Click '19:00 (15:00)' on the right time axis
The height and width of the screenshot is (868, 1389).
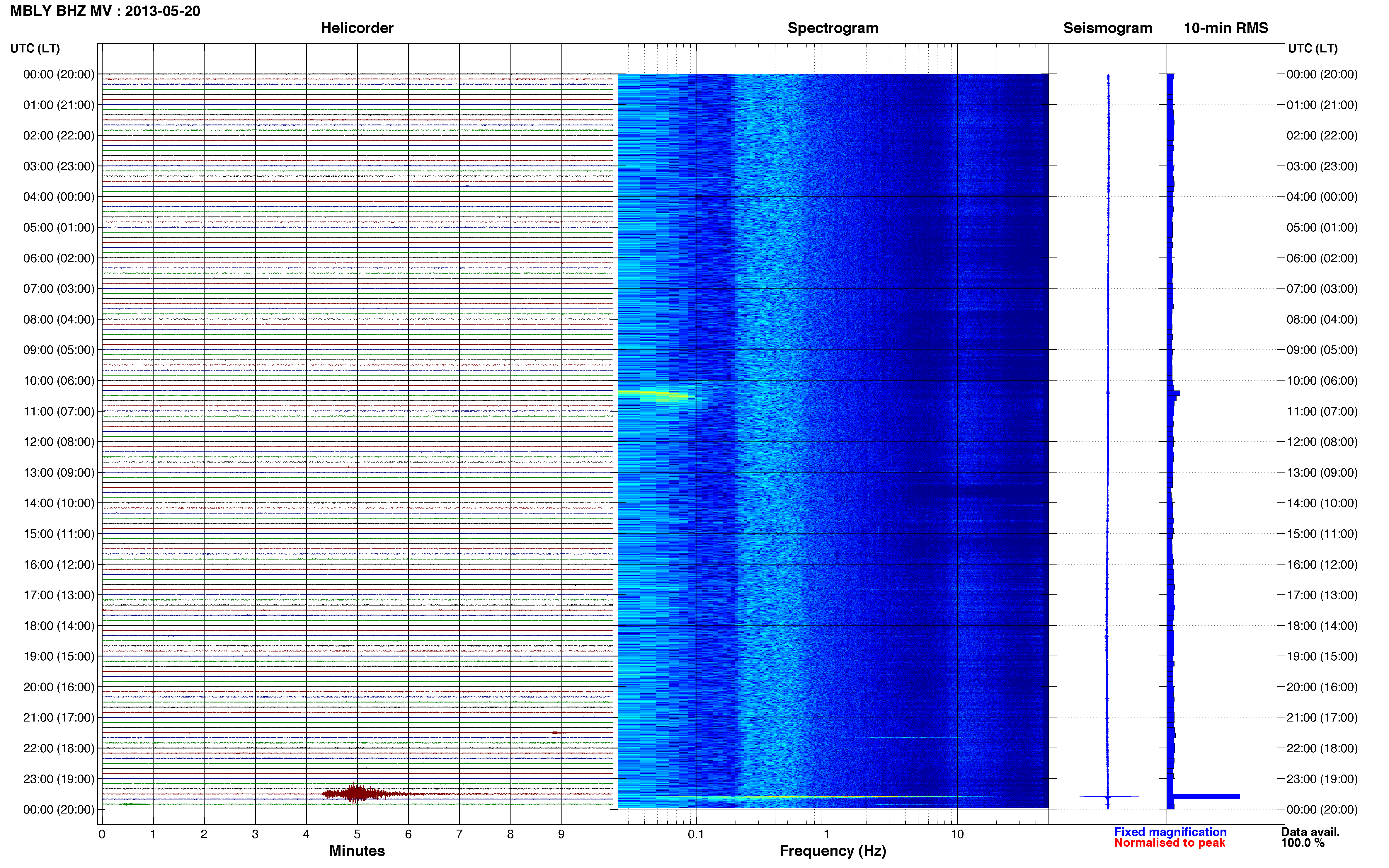pos(1322,656)
